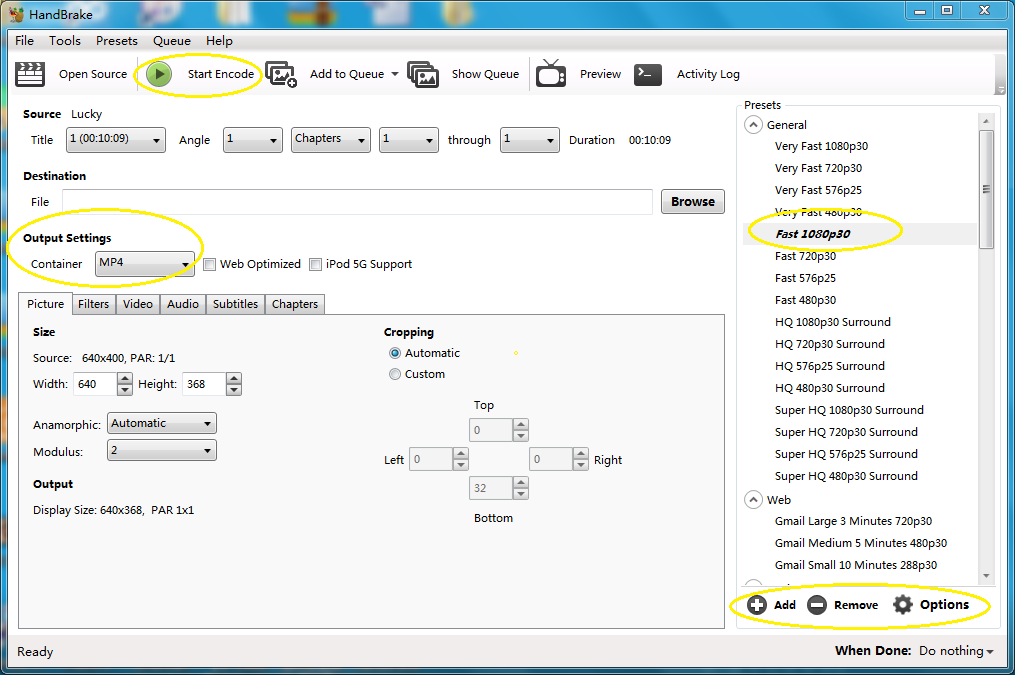Click the destination File input field
1015x675 pixels.
357,201
